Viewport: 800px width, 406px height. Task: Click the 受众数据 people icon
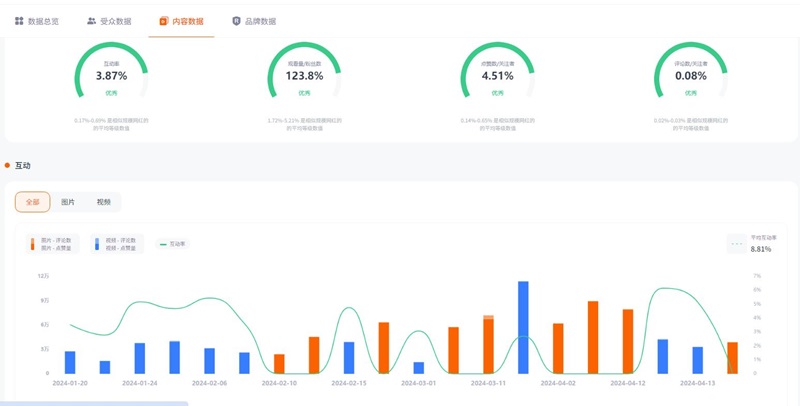[x=92, y=21]
